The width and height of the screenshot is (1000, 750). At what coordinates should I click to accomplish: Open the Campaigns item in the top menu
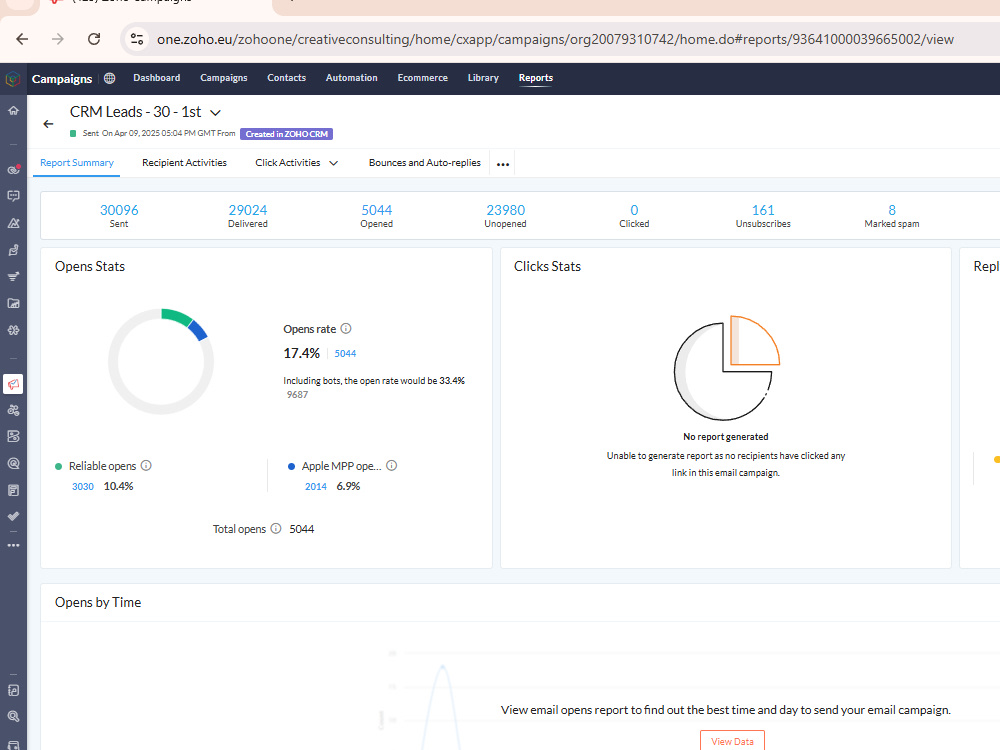pyautogui.click(x=224, y=78)
